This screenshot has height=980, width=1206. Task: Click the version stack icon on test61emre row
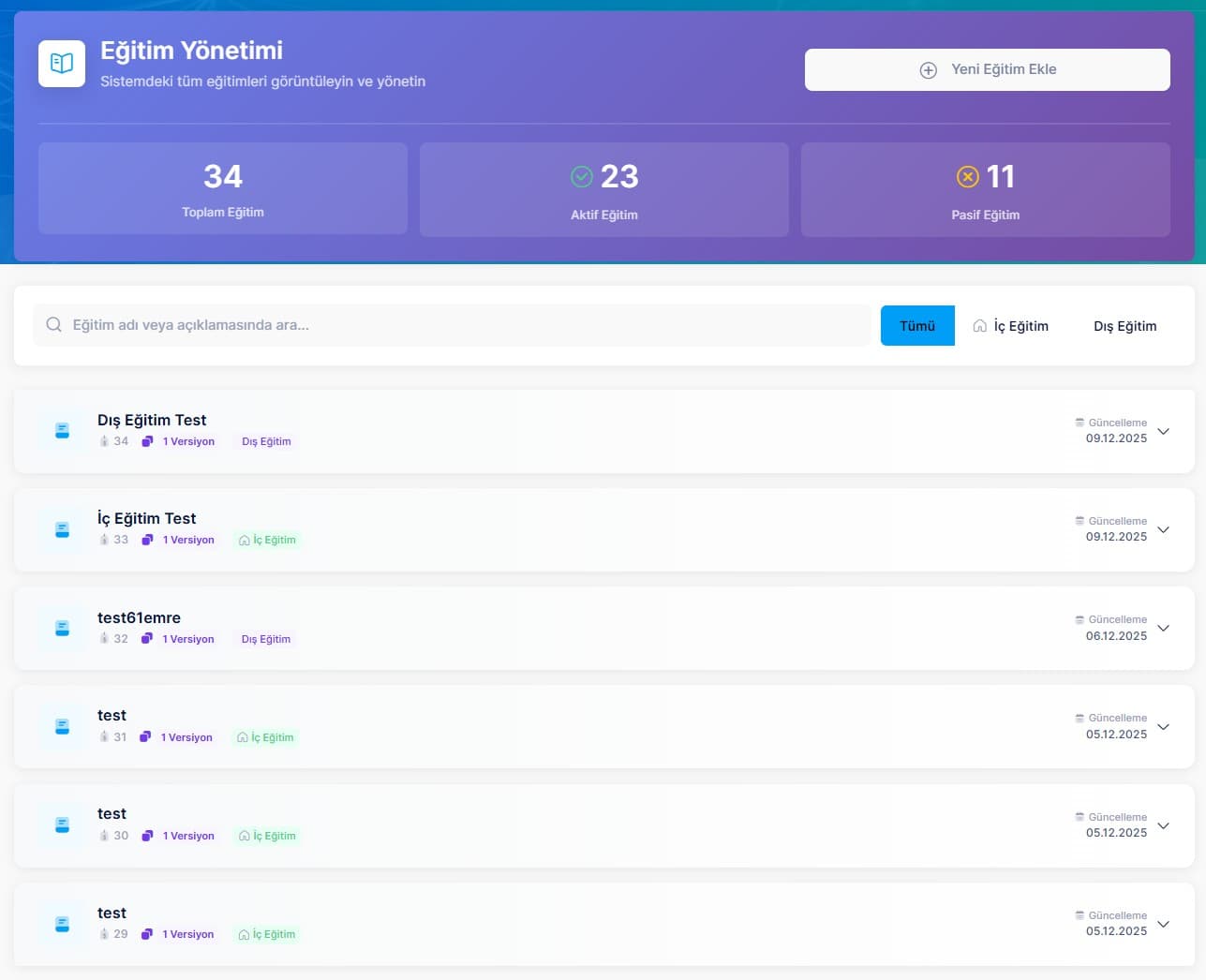(x=147, y=638)
